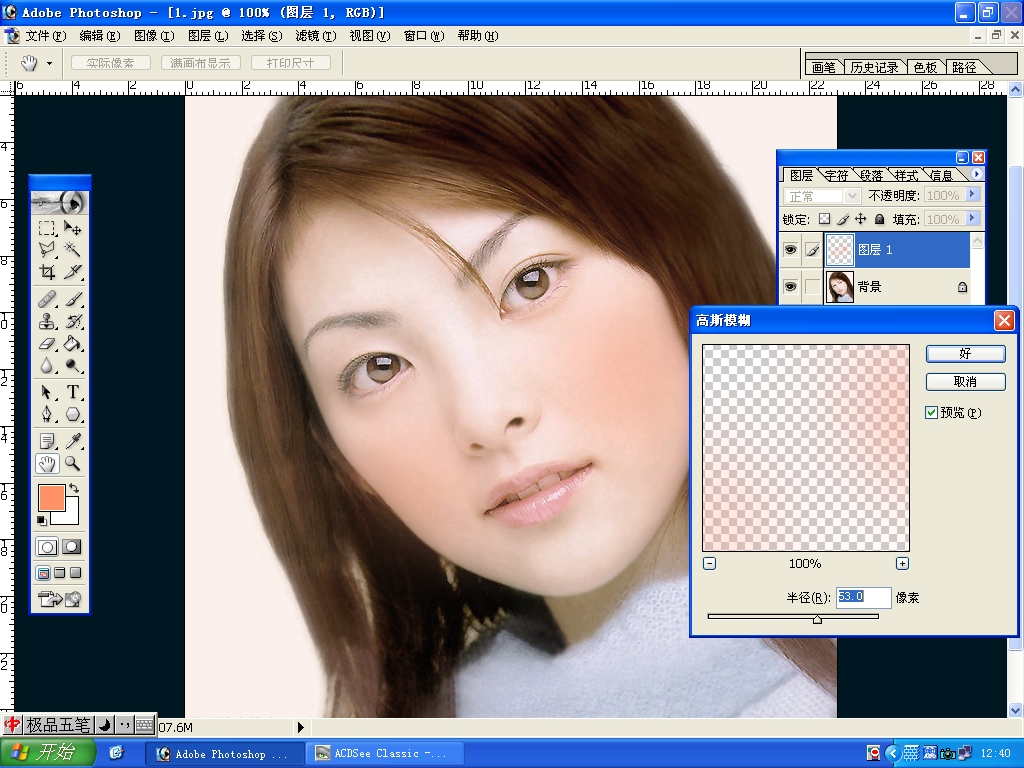Select the Eraser tool

[46, 344]
